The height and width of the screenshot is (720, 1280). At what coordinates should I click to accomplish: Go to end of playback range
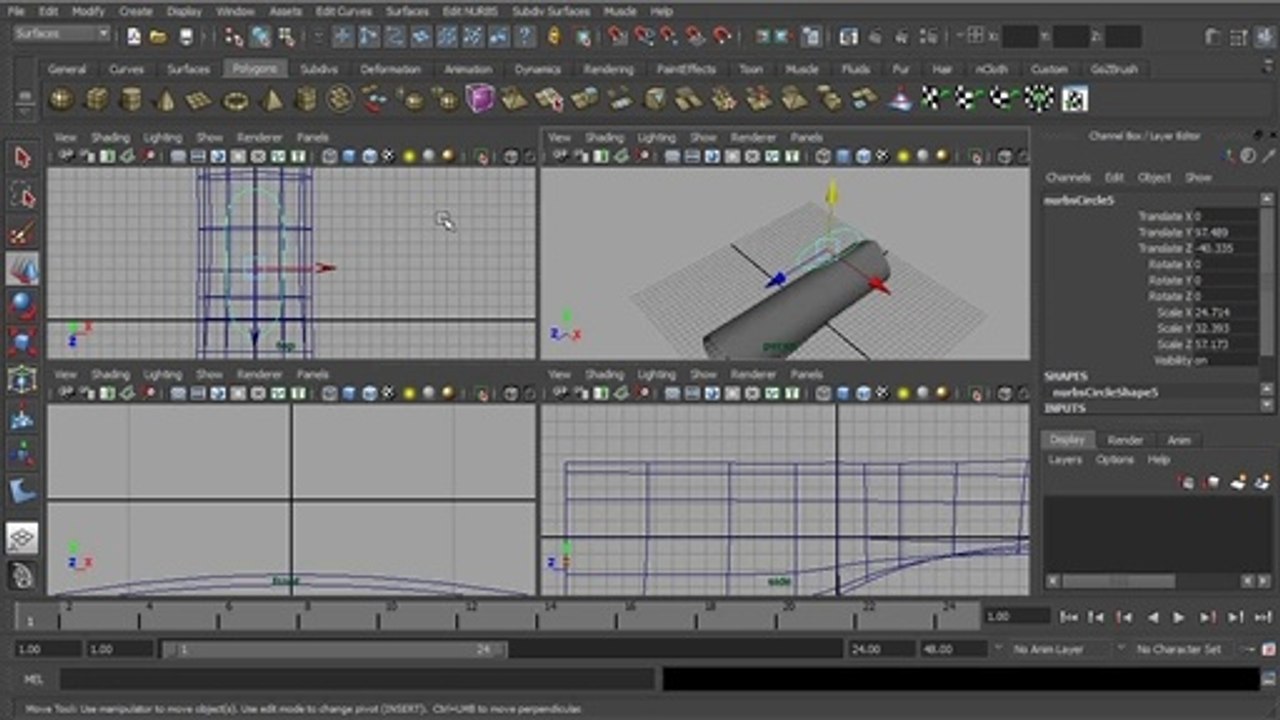(1262, 617)
